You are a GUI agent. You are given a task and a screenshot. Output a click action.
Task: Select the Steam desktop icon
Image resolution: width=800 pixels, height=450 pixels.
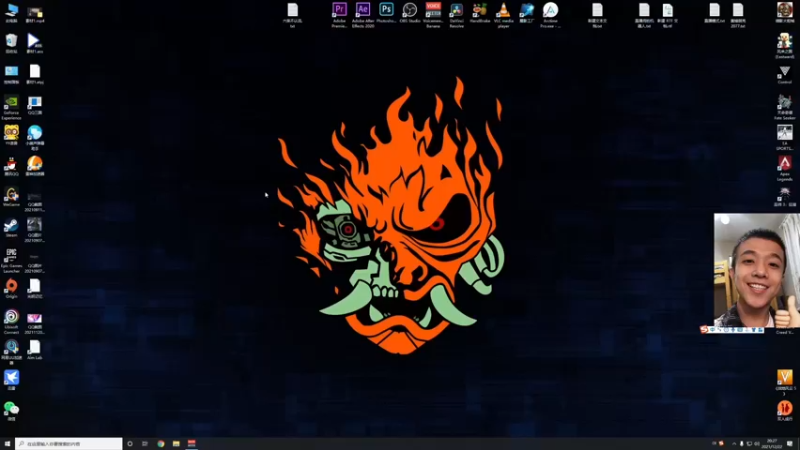coord(11,228)
